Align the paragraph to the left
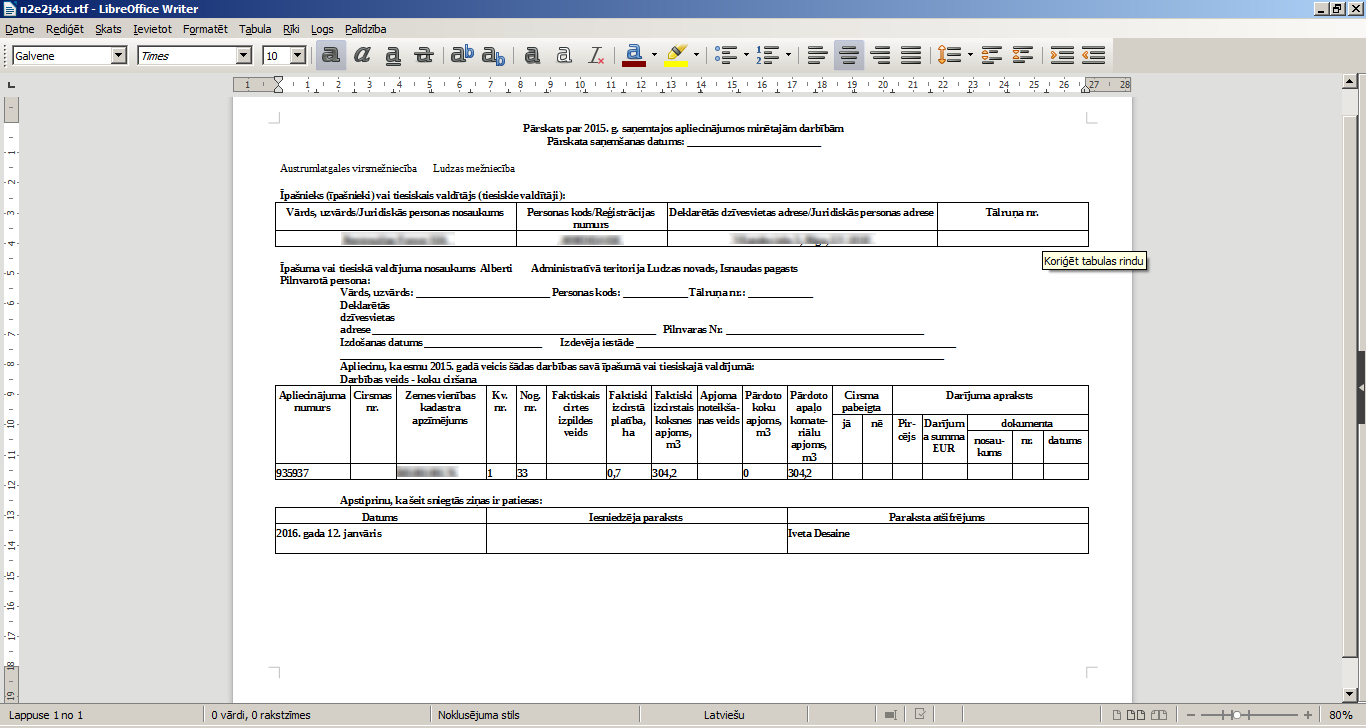The width and height of the screenshot is (1366, 728). 819,55
